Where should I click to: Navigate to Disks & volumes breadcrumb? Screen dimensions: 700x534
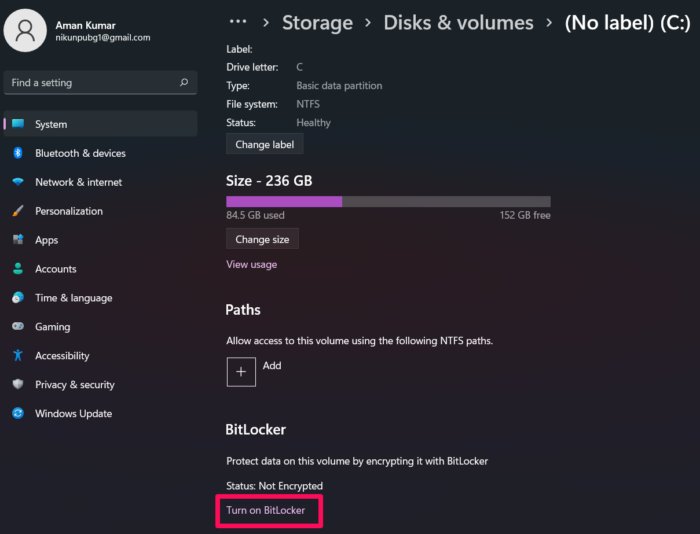click(458, 22)
